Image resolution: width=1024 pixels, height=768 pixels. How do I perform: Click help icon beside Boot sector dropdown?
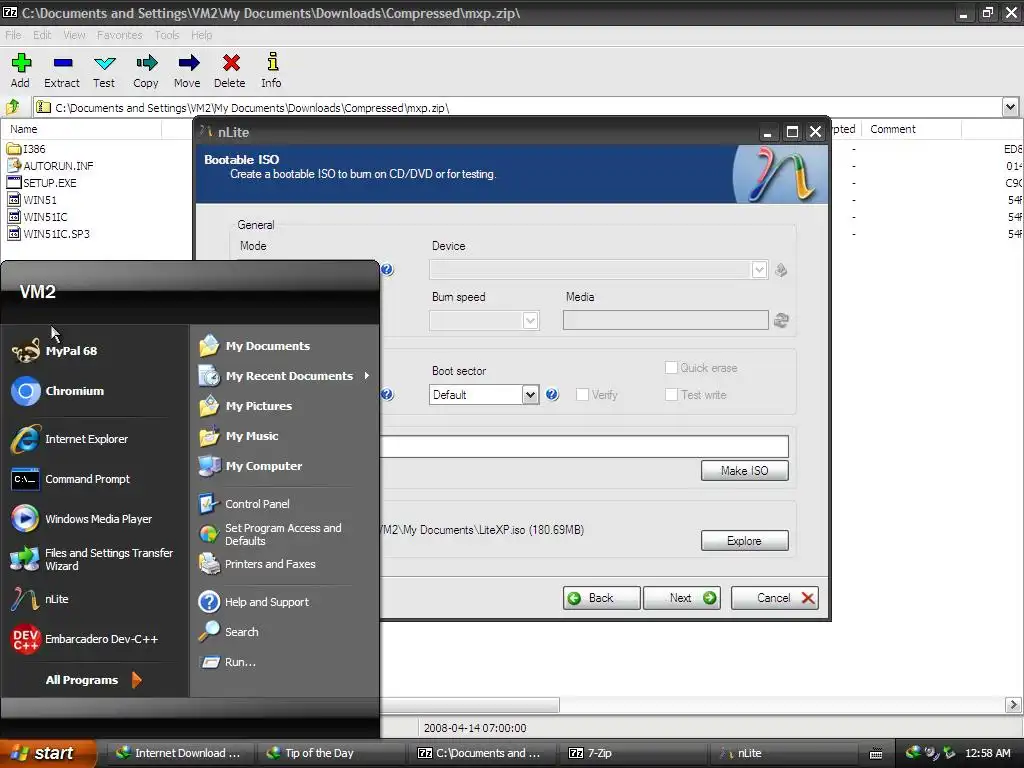point(552,394)
